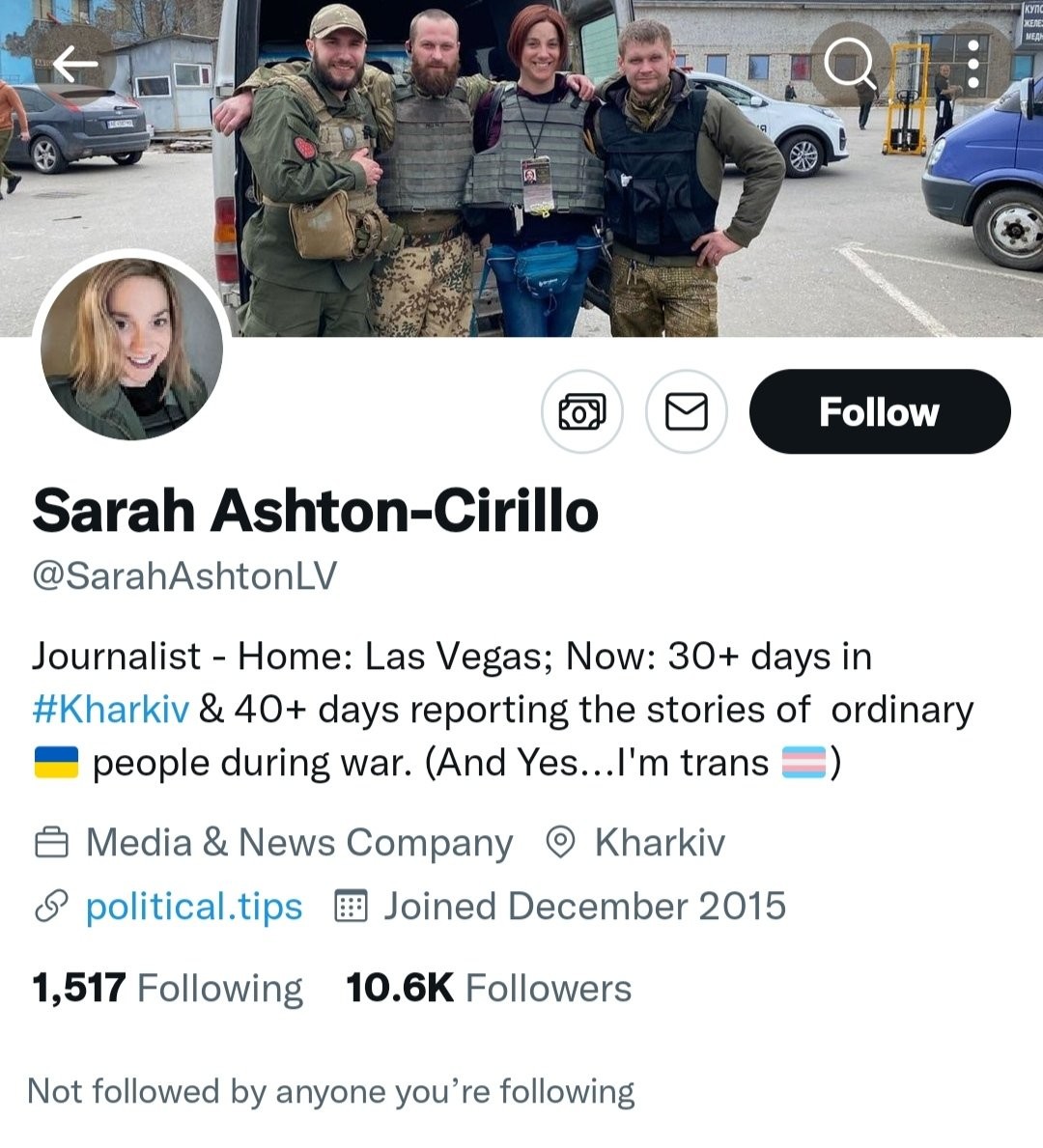Open the #Kharkiv hashtag
The width and height of the screenshot is (1043, 1148).
click(x=111, y=710)
